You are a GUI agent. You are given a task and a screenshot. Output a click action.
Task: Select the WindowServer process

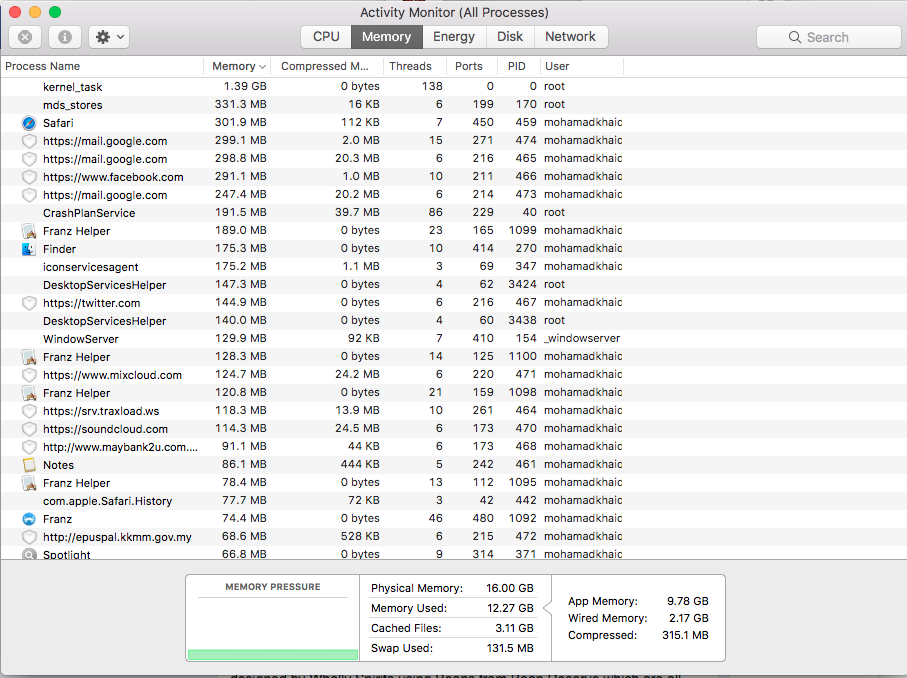(80, 338)
